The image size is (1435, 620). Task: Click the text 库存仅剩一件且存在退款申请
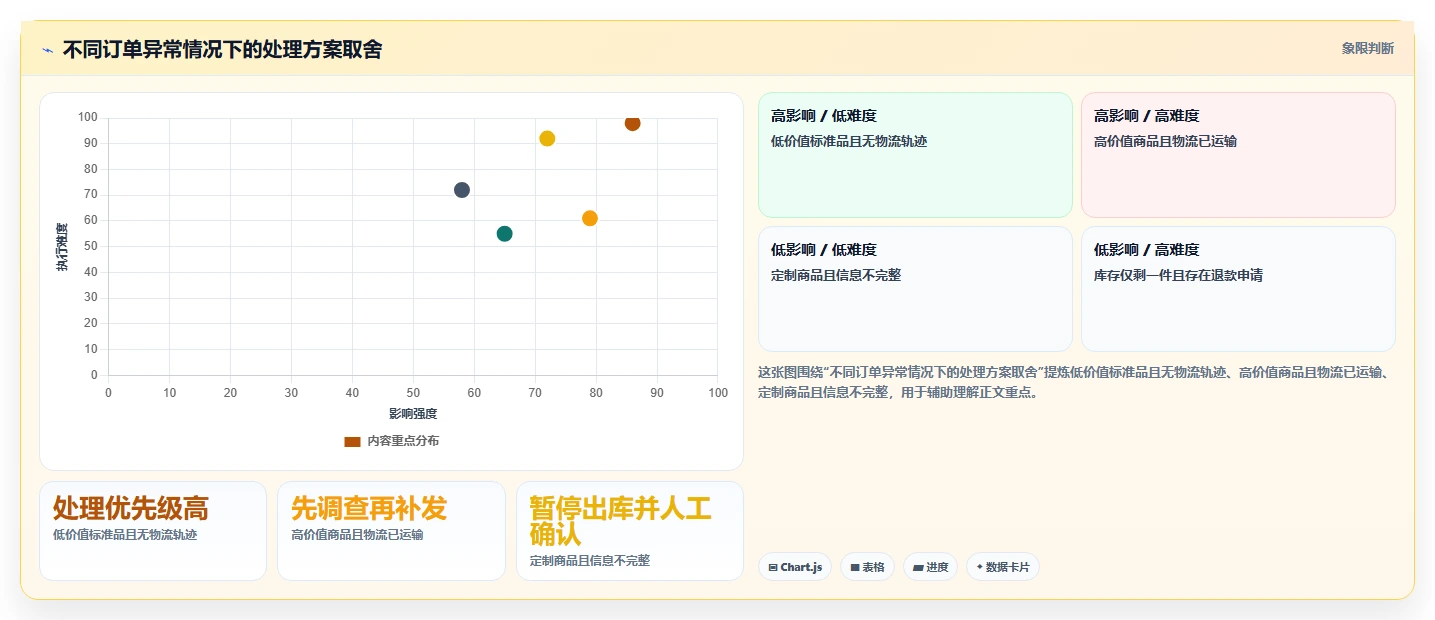(1178, 275)
